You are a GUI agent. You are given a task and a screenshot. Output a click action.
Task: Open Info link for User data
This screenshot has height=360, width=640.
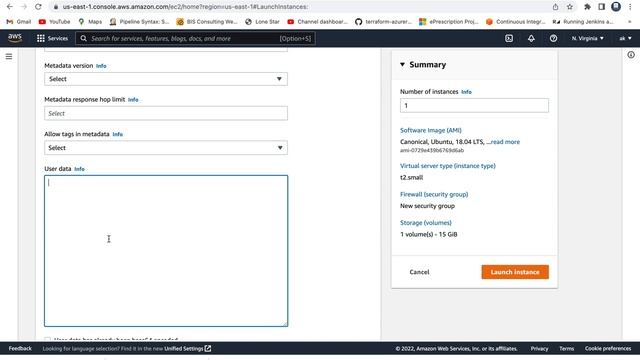pos(79,169)
